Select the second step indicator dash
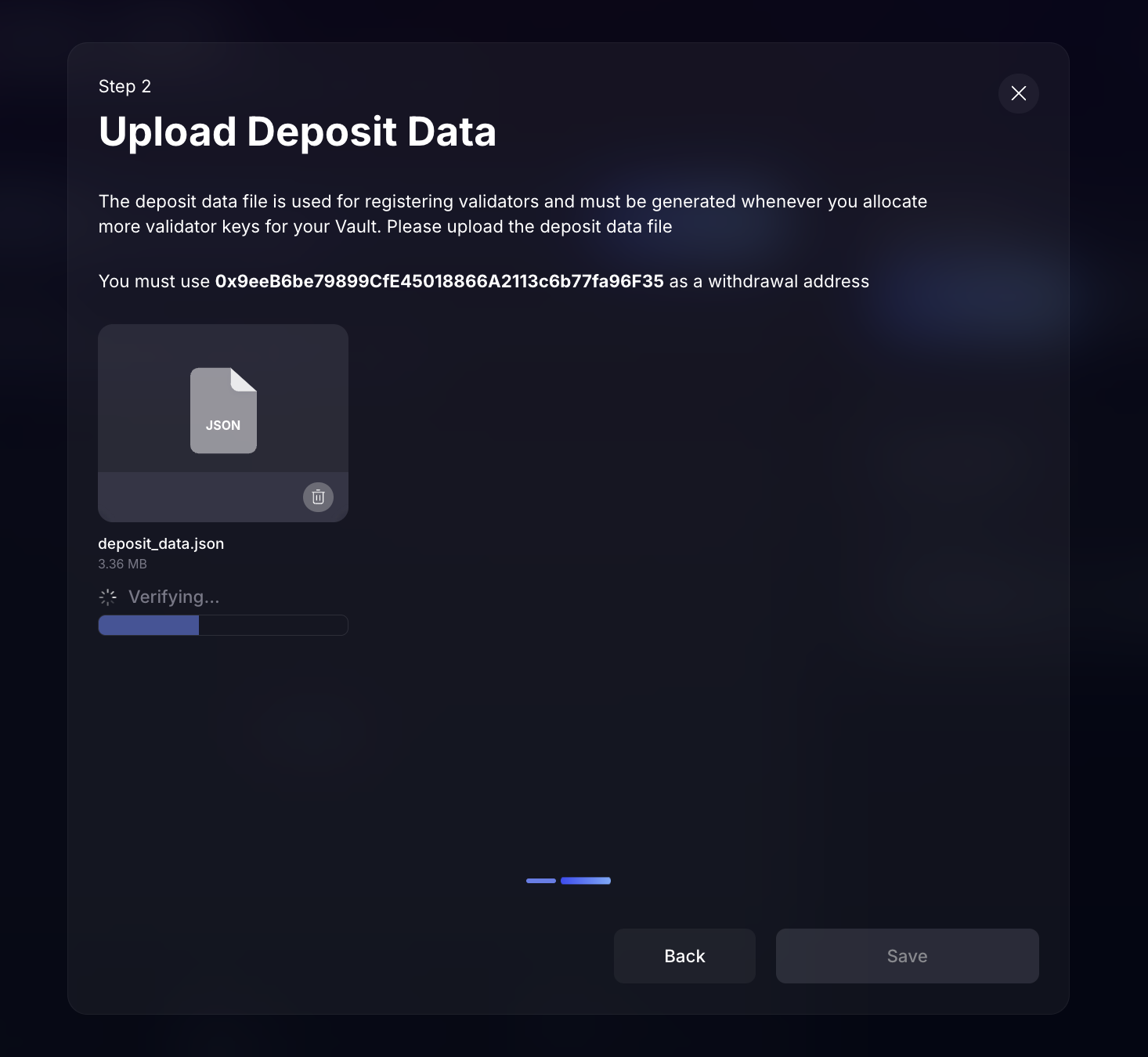Screen dimensions: 1148x1057 (x=586, y=881)
